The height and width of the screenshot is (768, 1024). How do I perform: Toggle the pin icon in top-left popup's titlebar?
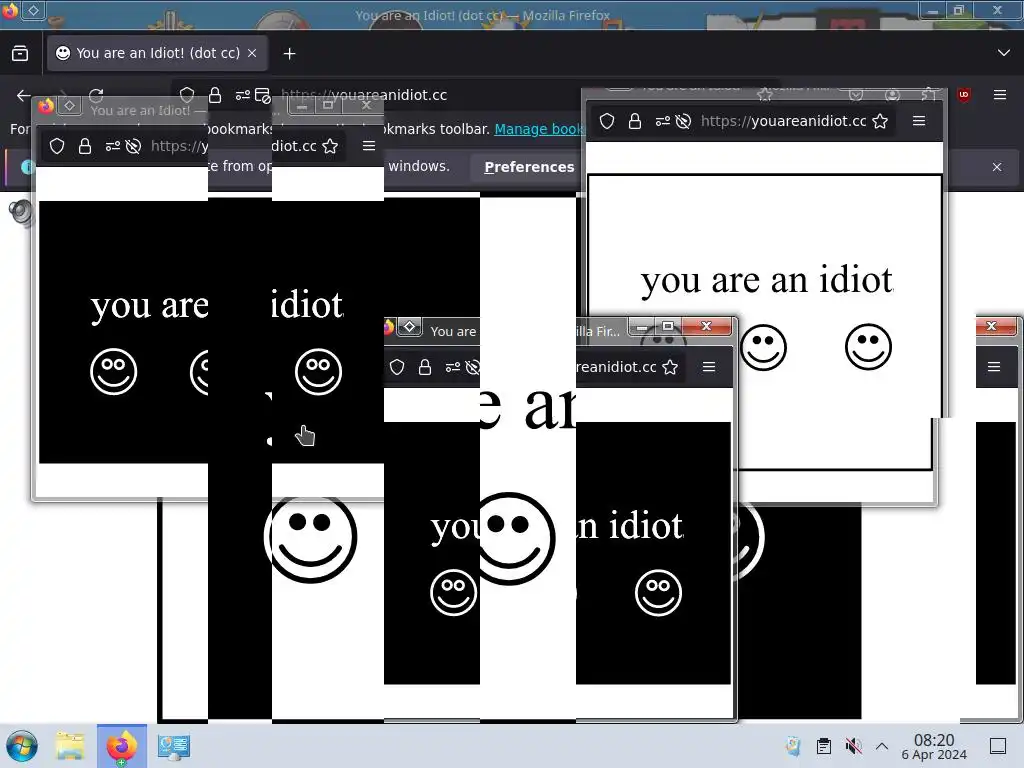pos(70,105)
